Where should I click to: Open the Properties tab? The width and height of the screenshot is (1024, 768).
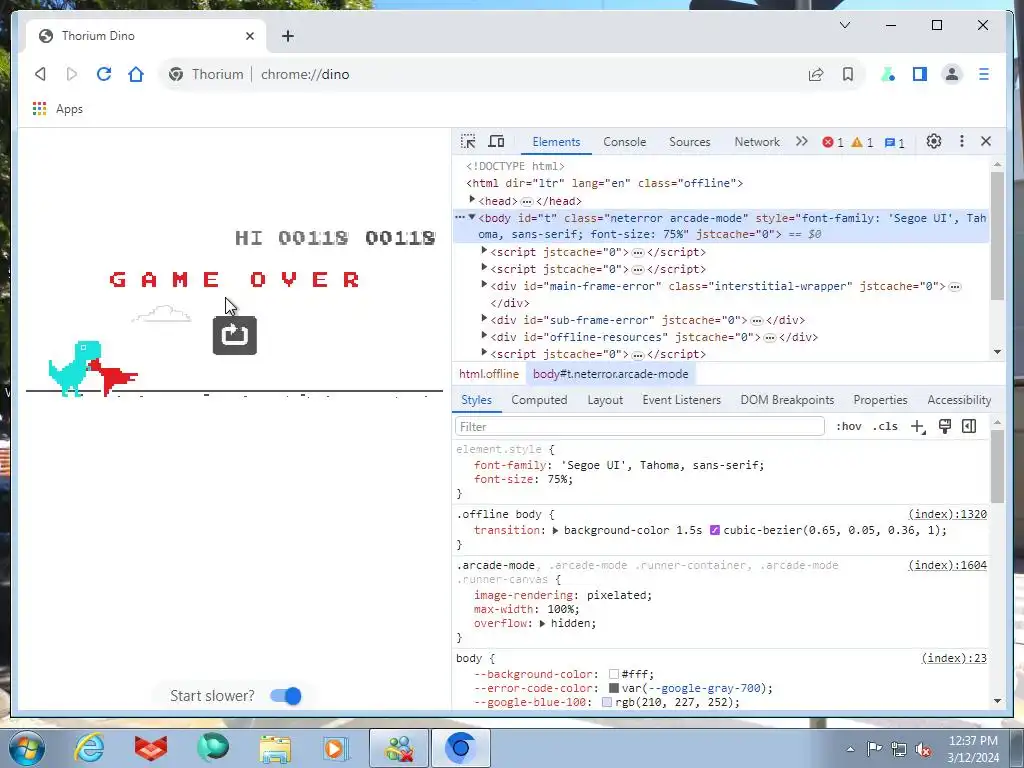(x=880, y=400)
